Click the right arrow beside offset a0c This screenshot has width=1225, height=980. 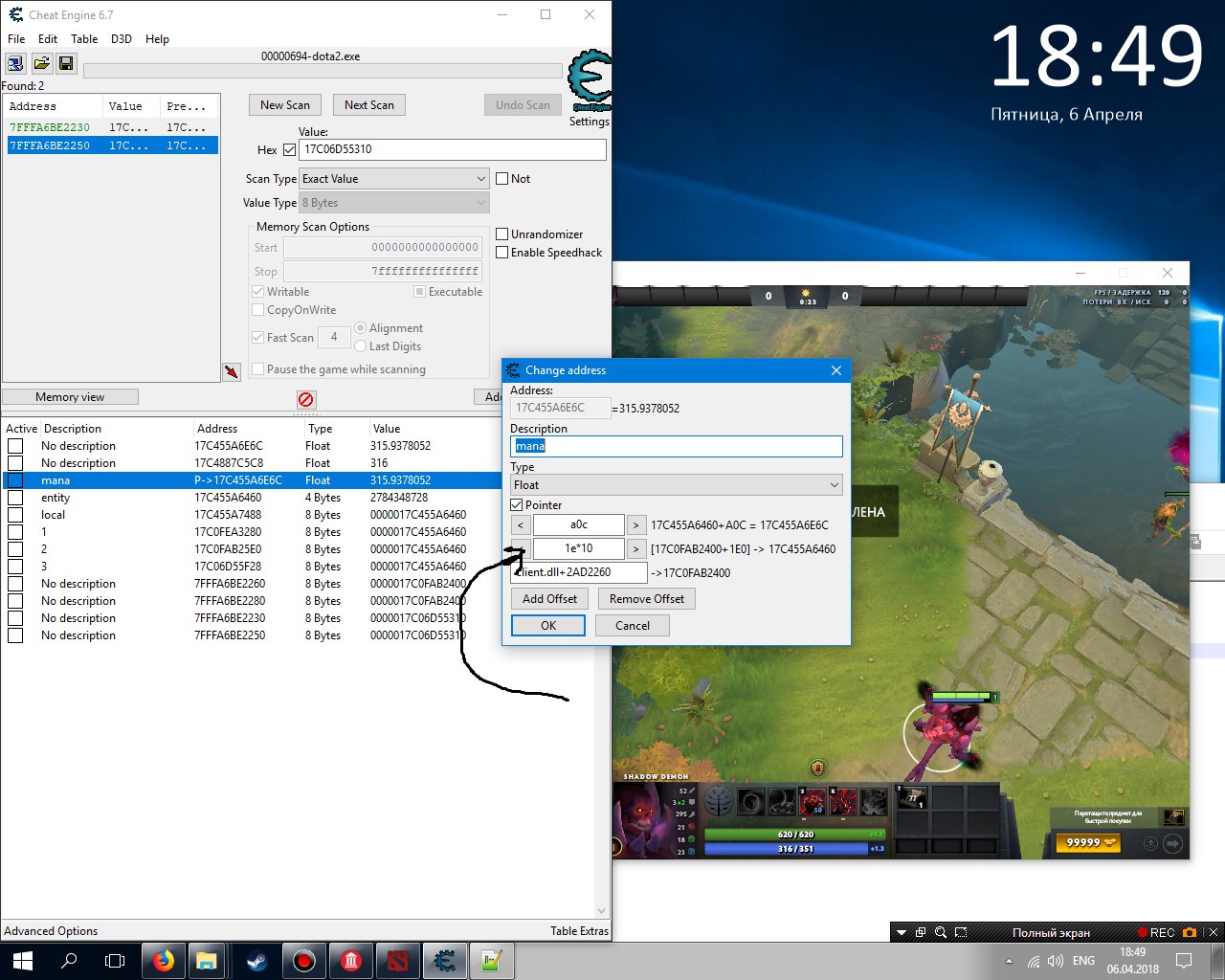pyautogui.click(x=635, y=524)
